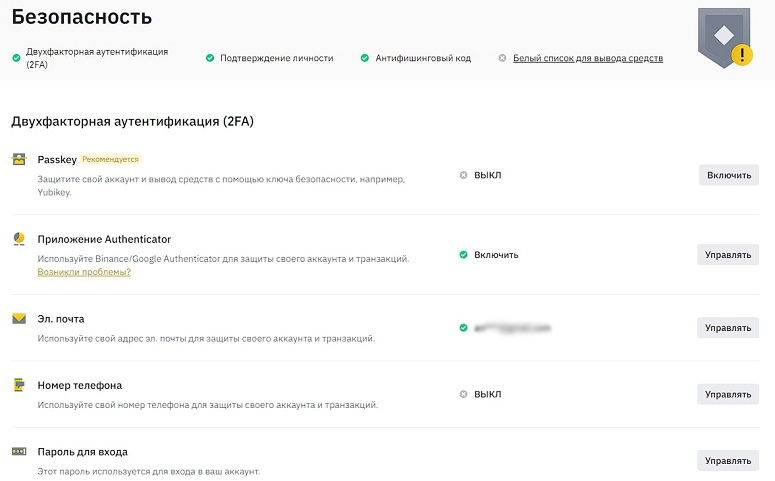Click the Passkey key icon

(19, 159)
